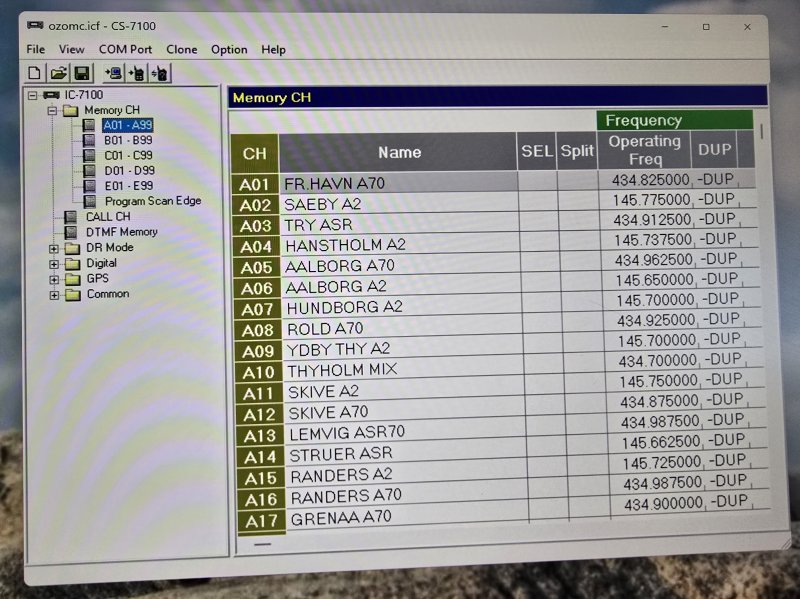800x599 pixels.
Task: Click the write to transceiver toolbar icon
Action: [x=137, y=73]
